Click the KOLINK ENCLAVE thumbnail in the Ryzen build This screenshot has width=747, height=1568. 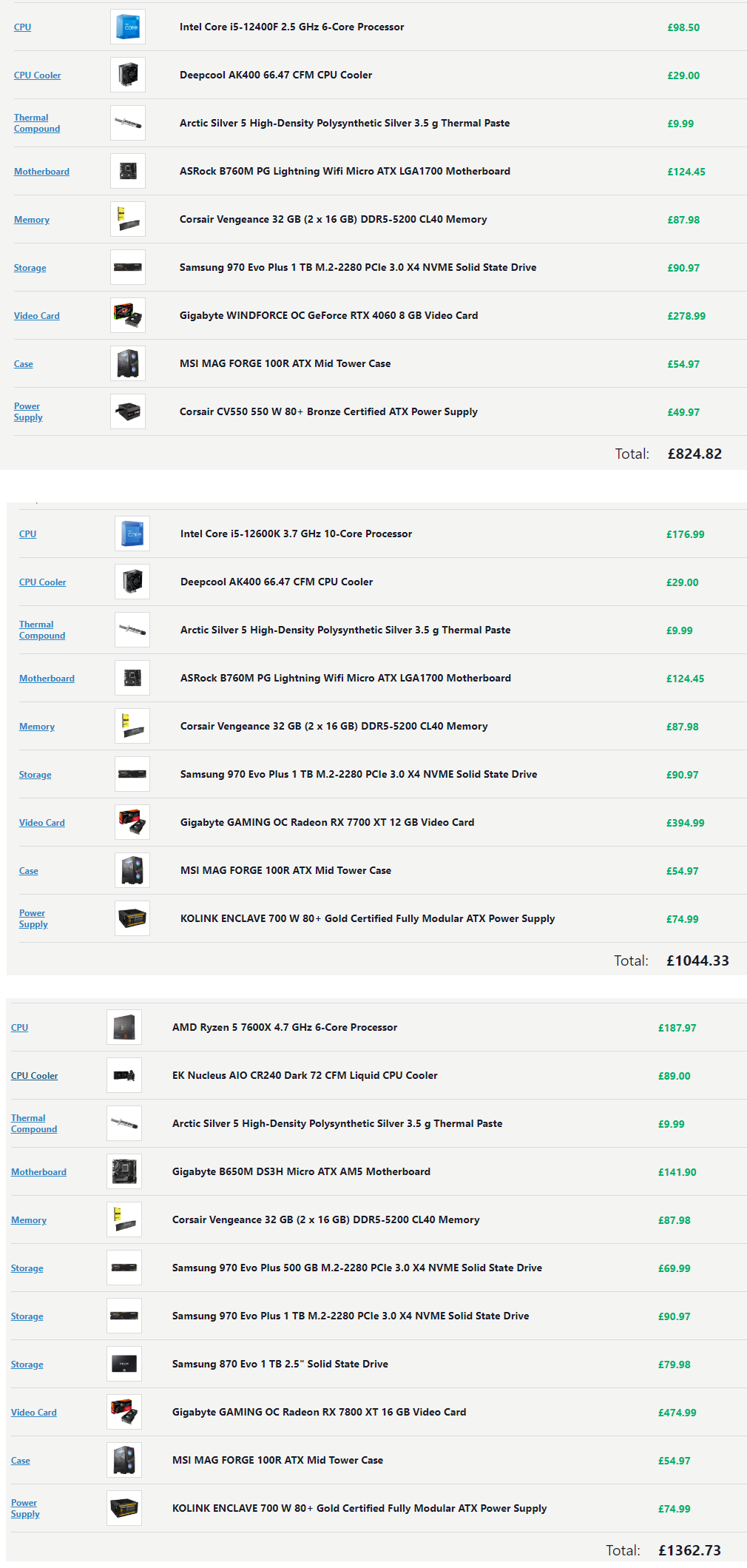[124, 1508]
